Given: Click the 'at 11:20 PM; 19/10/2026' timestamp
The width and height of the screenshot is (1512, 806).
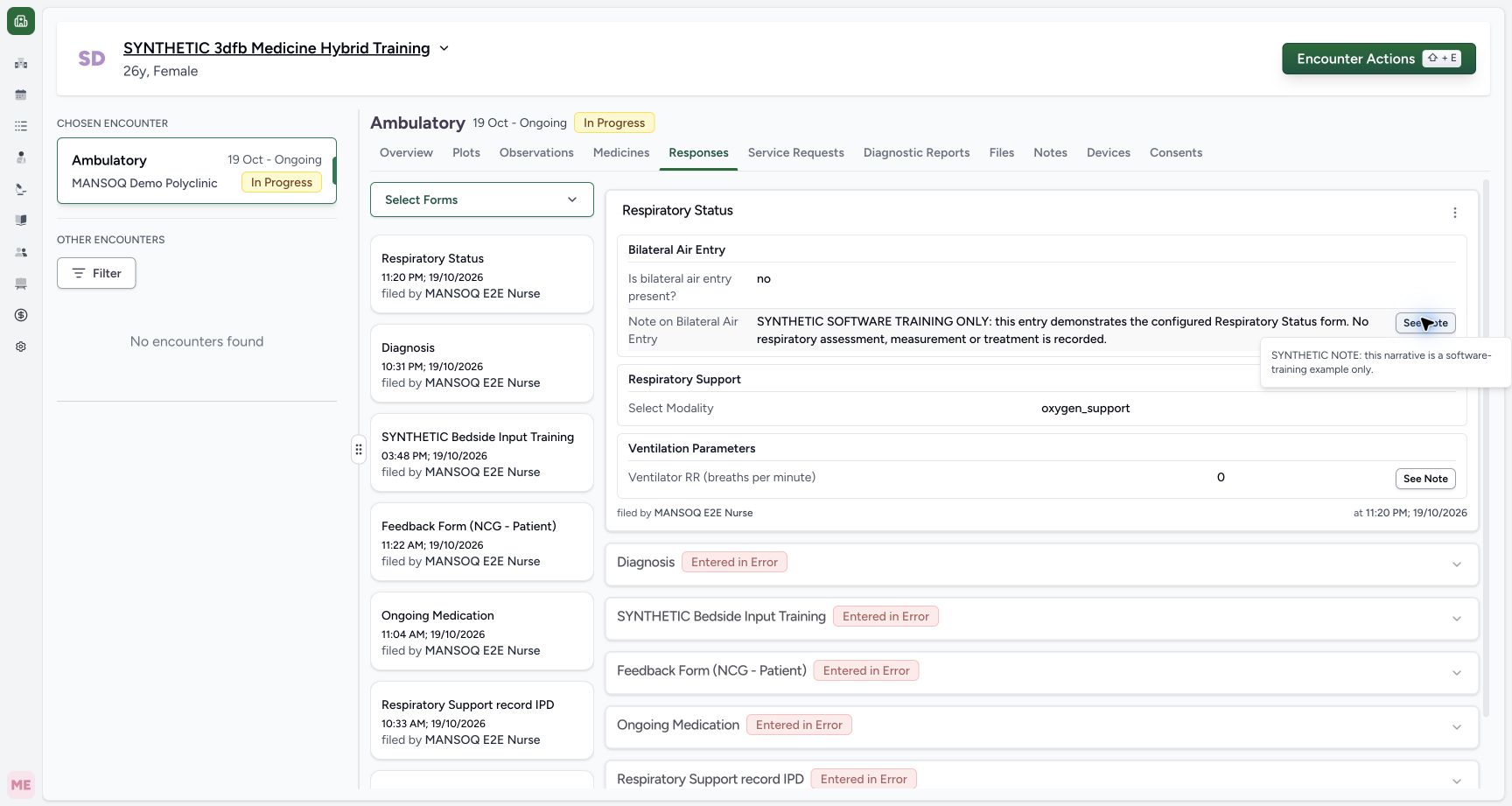Looking at the screenshot, I should click(x=1410, y=513).
